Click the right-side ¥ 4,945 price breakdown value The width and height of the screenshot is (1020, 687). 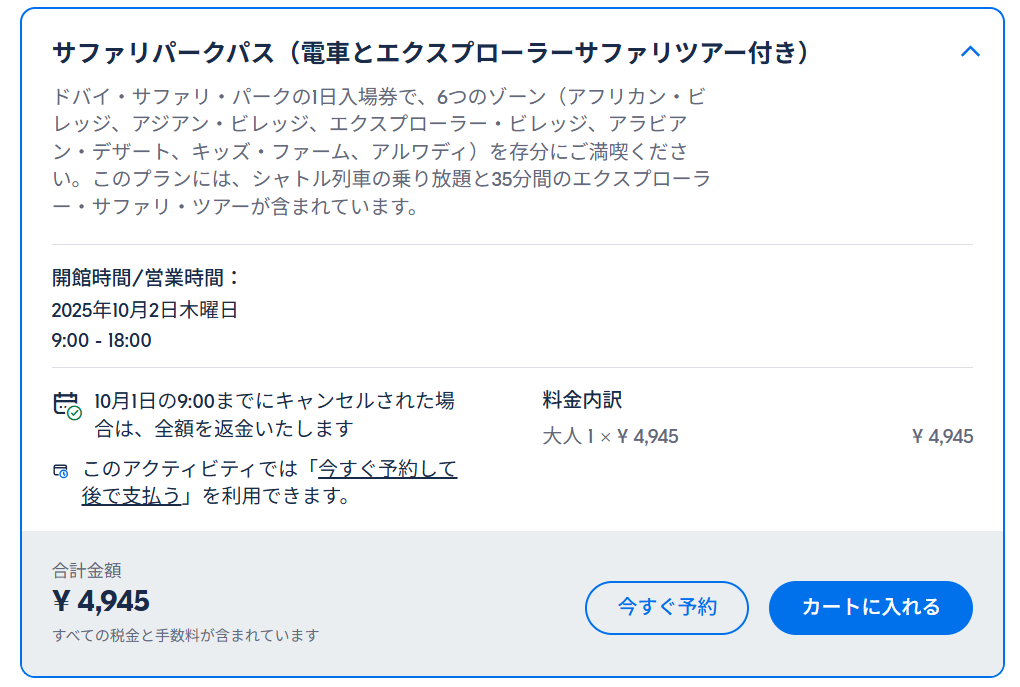(x=942, y=436)
